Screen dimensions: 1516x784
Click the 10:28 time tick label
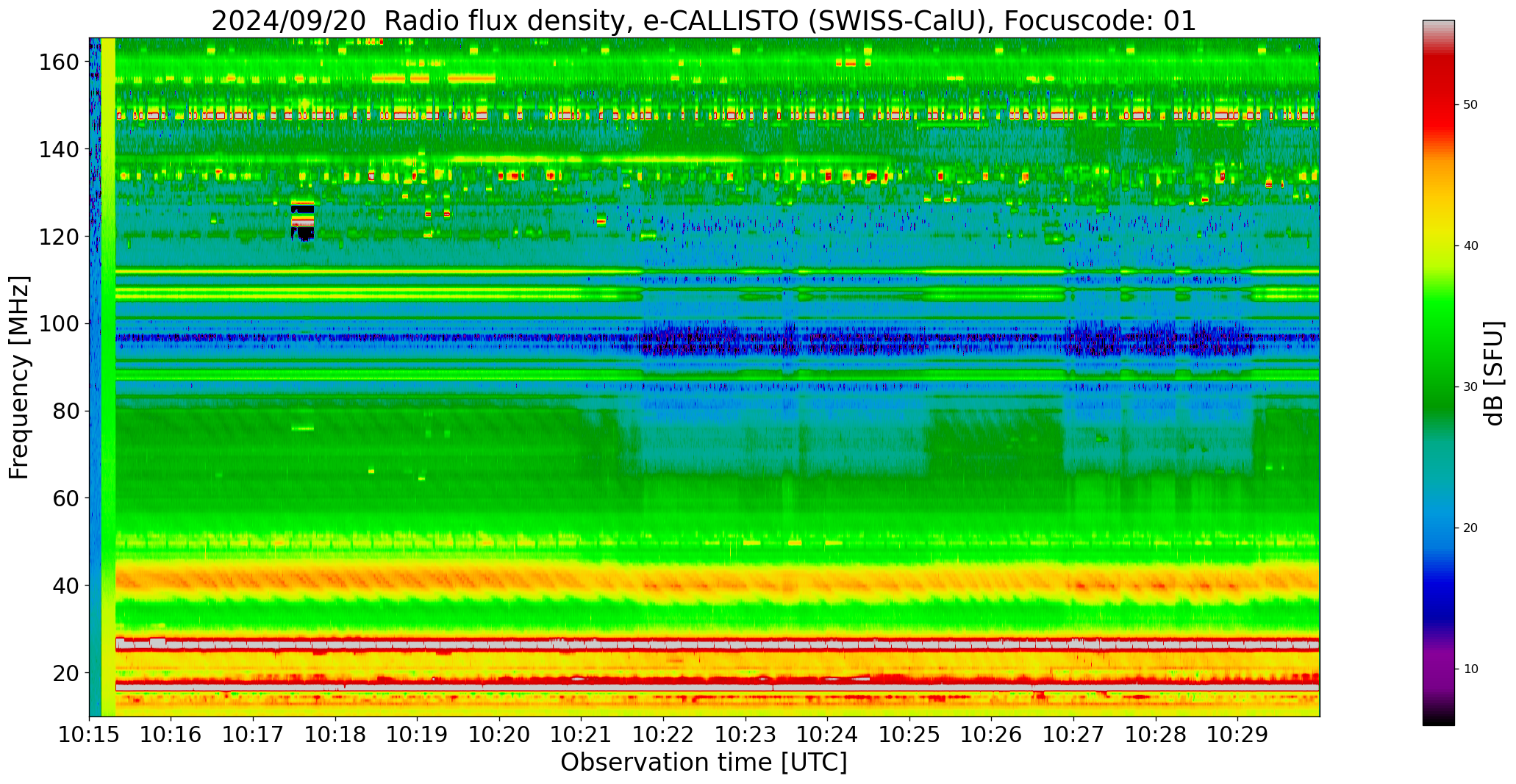1155,735
